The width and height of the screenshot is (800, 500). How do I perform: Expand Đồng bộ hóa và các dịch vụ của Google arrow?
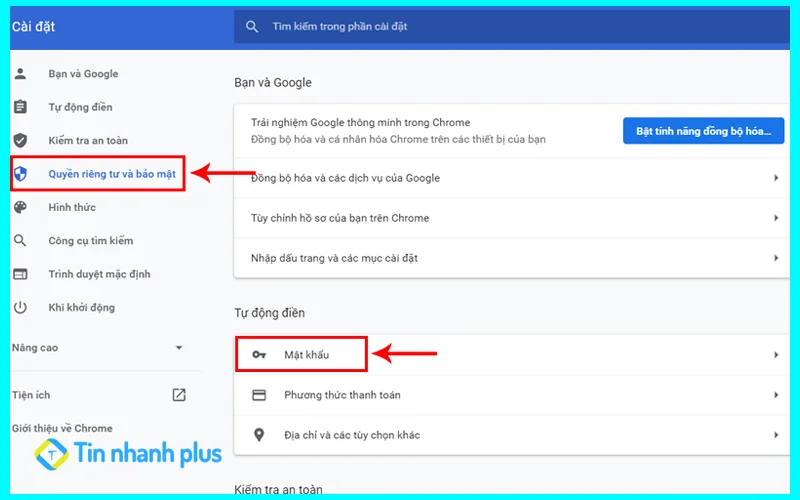pyautogui.click(x=776, y=178)
